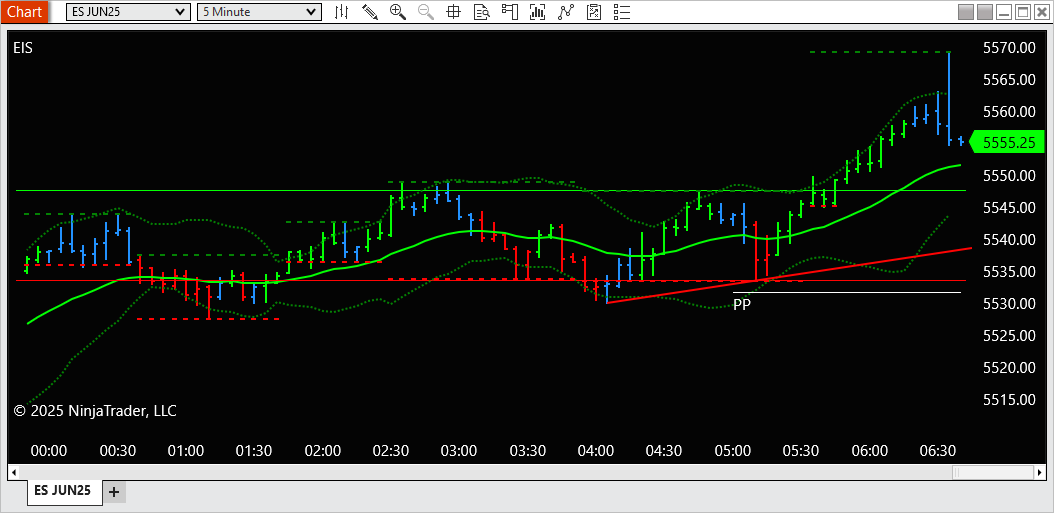Open the indicators bar-chart icon
The image size is (1054, 513).
537,11
